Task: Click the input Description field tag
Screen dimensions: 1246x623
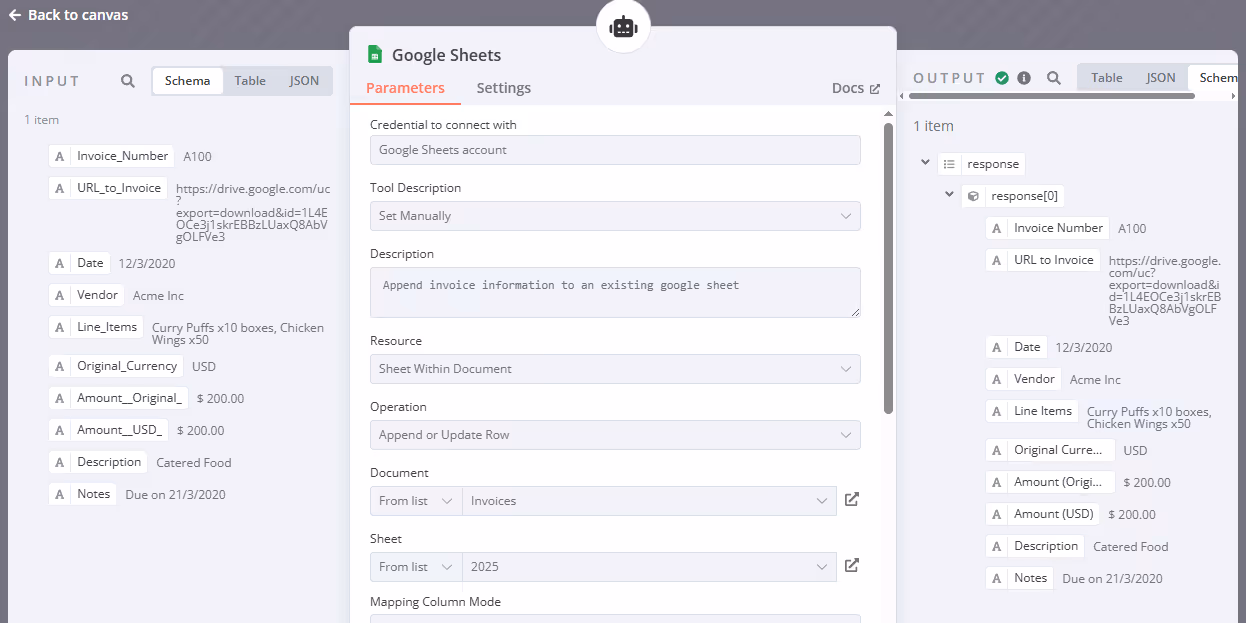Action: coord(98,462)
